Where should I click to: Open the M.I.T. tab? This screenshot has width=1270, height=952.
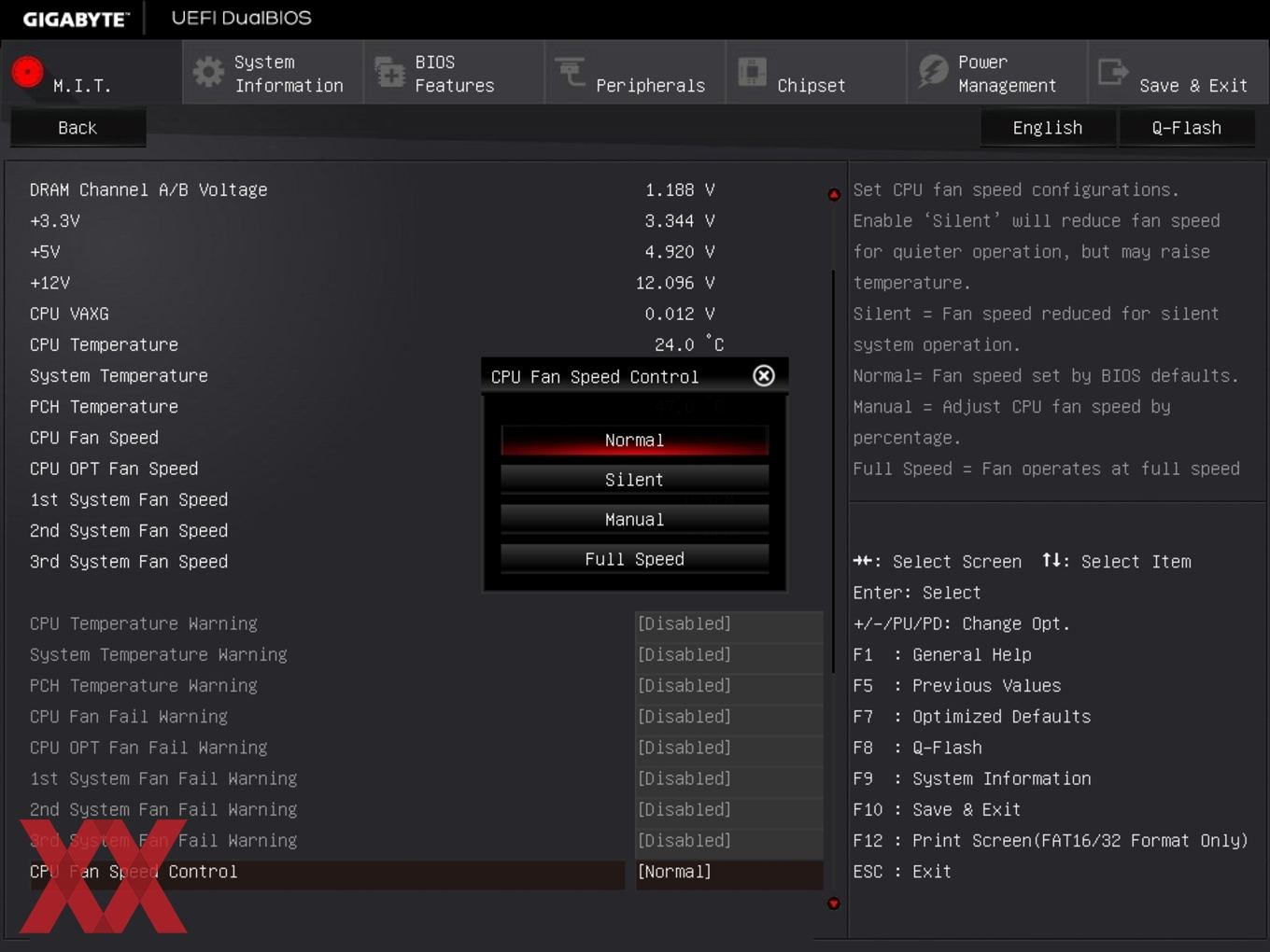point(92,72)
